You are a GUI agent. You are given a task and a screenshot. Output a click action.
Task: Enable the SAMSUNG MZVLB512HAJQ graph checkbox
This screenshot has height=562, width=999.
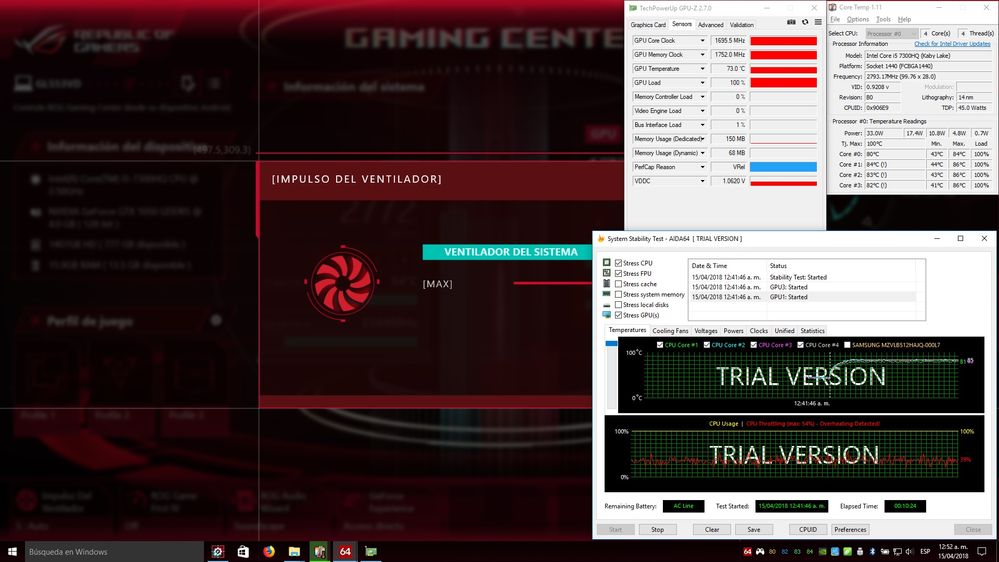847,345
